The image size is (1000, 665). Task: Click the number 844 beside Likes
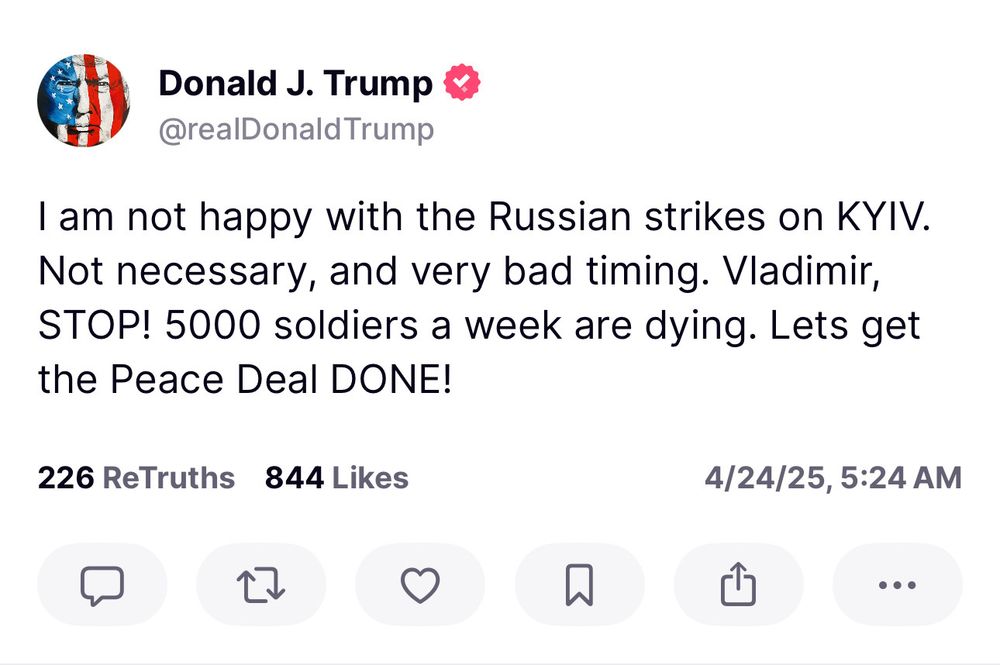[294, 478]
